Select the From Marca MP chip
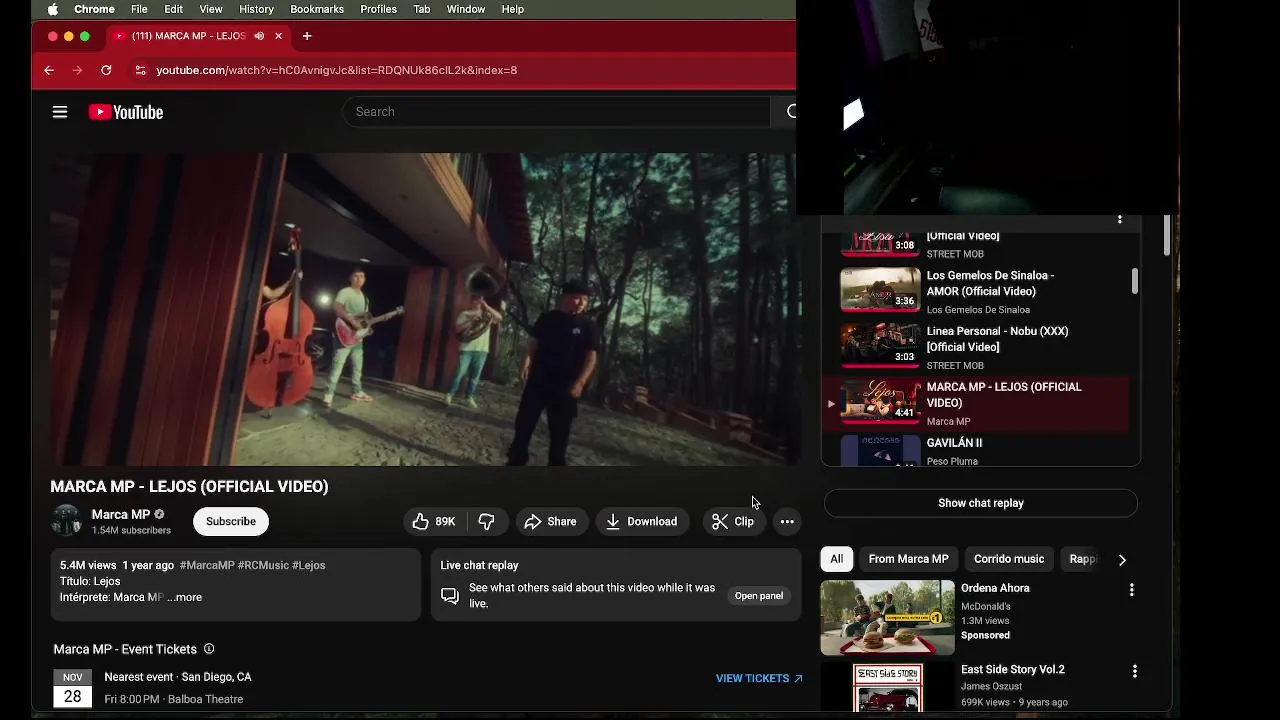The height and width of the screenshot is (720, 1280). 908,559
